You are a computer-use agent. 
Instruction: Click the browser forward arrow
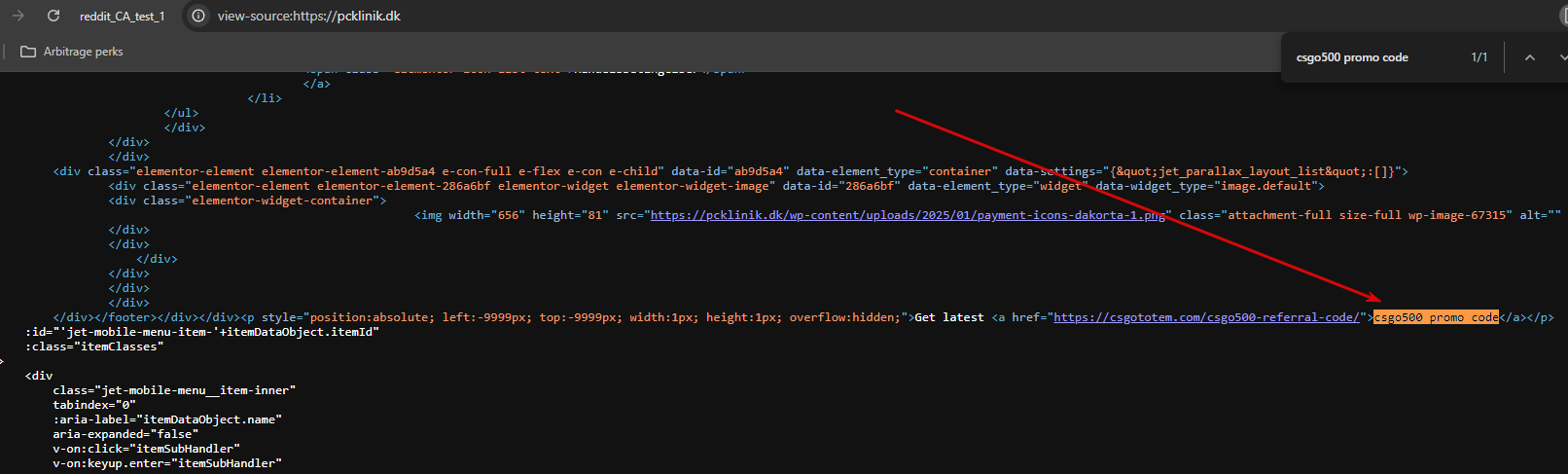[x=18, y=16]
